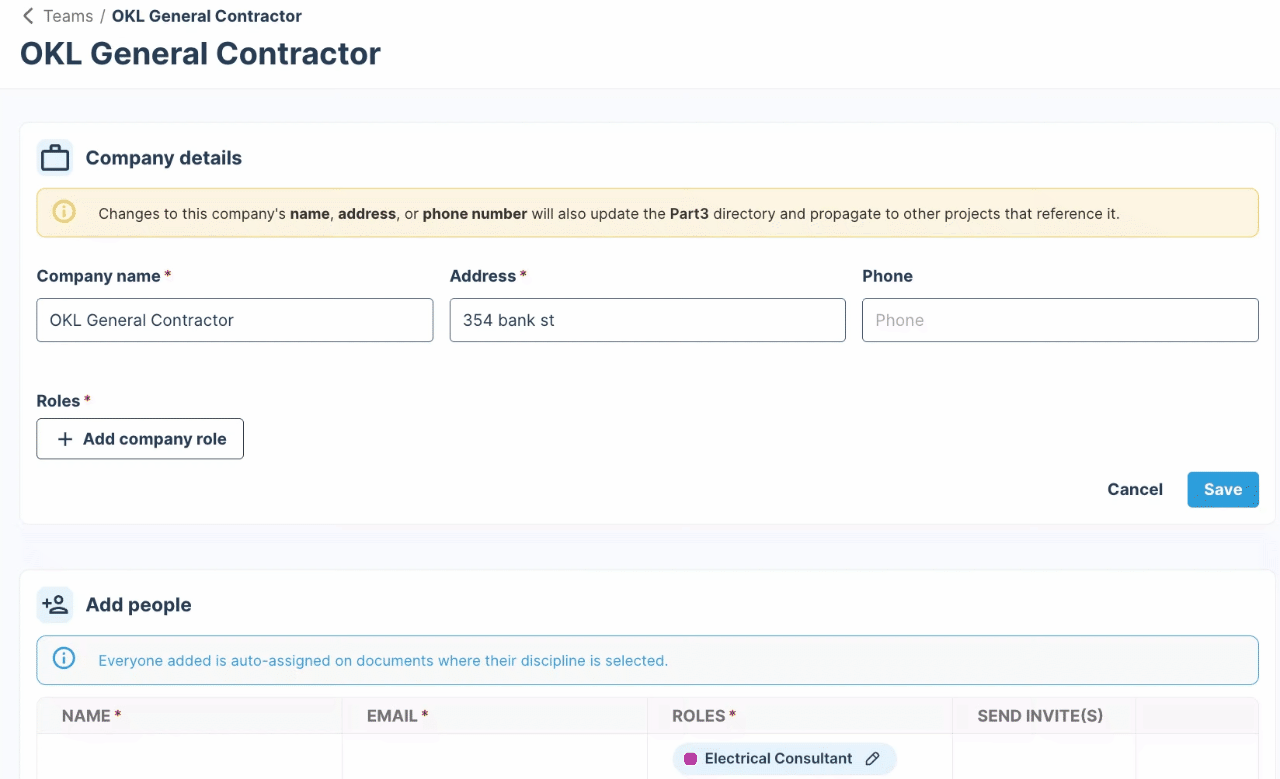
Task: Cancel the company details changes
Action: coord(1135,489)
